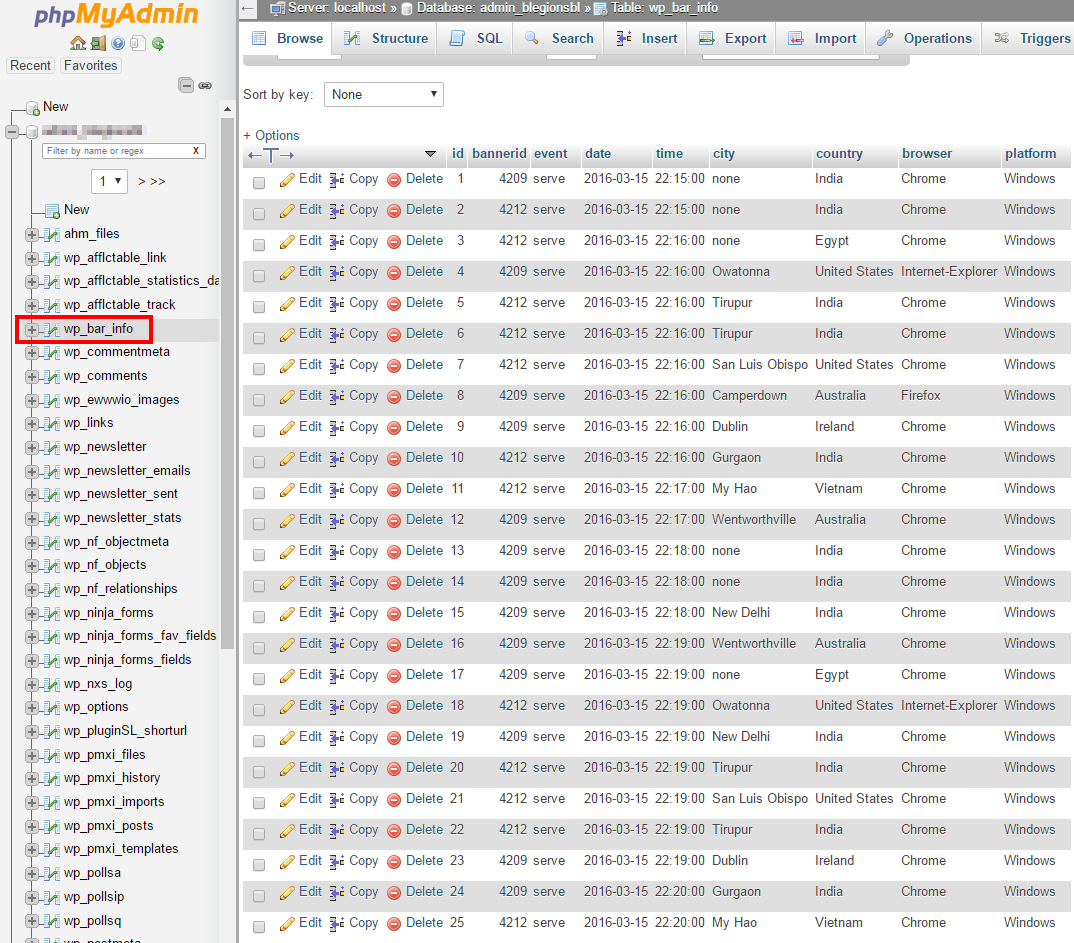This screenshot has width=1074, height=943.
Task: Click the SQL query window documentation icon
Action: [x=137, y=43]
